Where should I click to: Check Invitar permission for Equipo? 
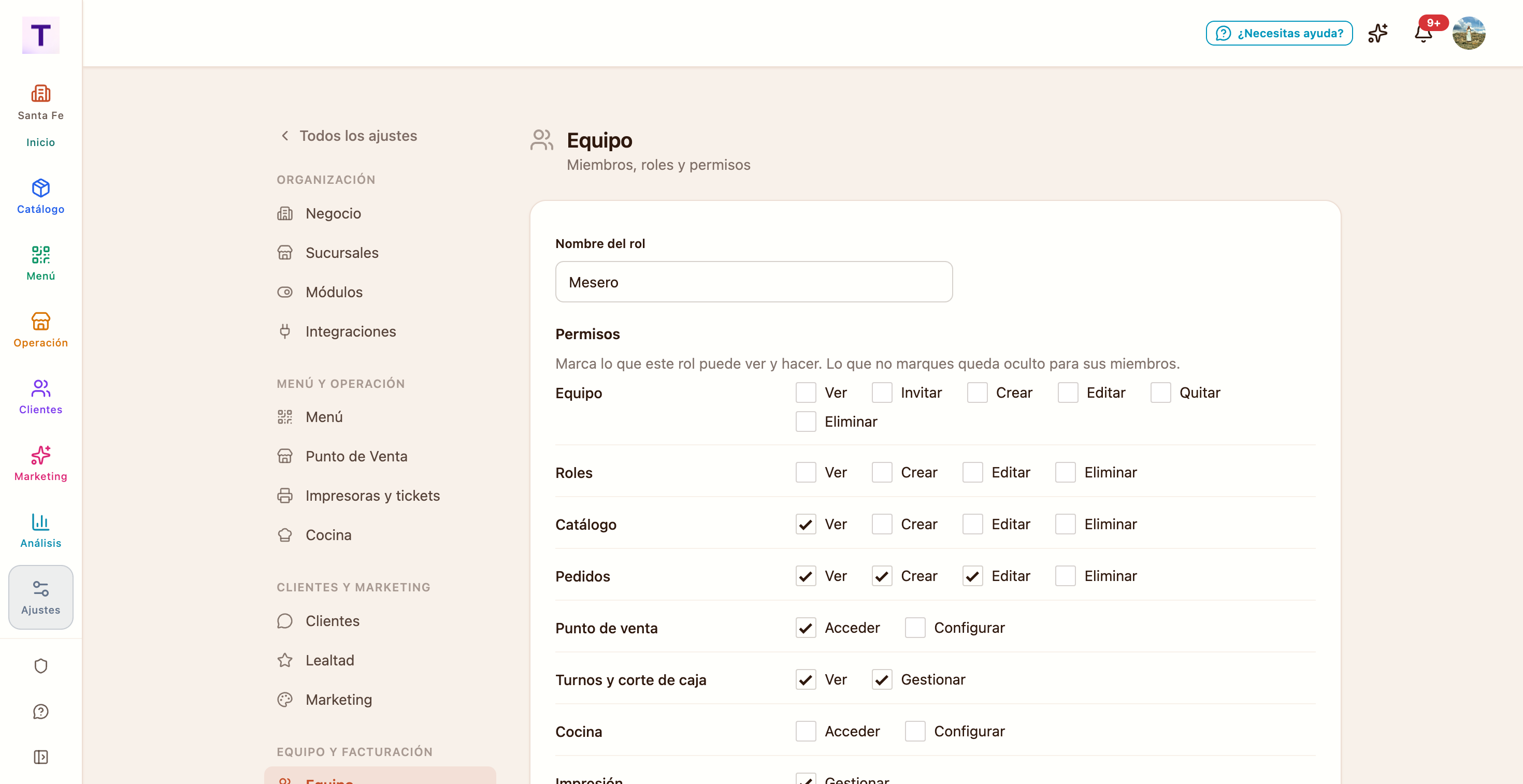(x=882, y=393)
